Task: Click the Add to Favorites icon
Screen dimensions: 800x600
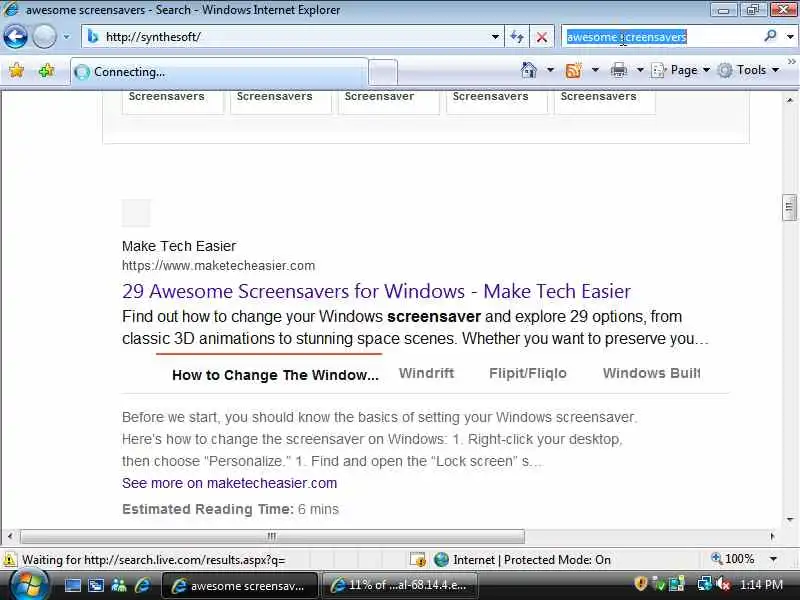Action: click(x=46, y=70)
